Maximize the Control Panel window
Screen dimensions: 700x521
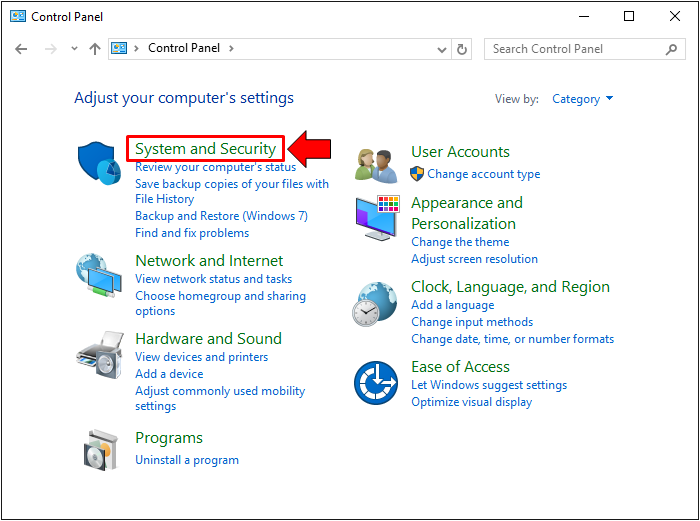629,17
